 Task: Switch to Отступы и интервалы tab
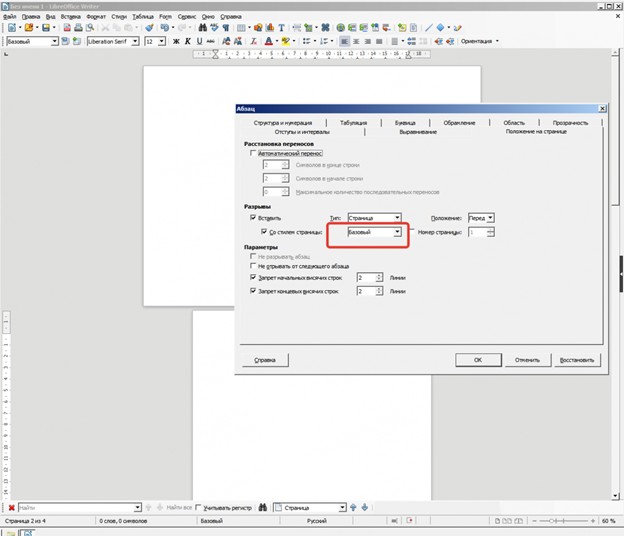302,132
